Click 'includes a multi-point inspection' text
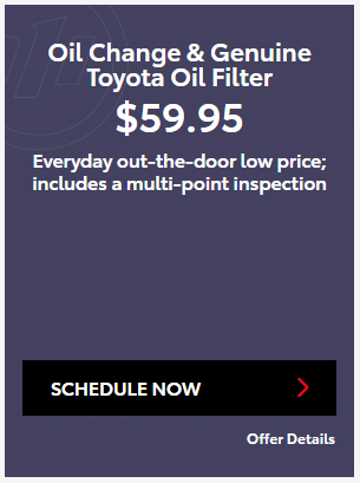The height and width of the screenshot is (483, 360). [x=179, y=184]
